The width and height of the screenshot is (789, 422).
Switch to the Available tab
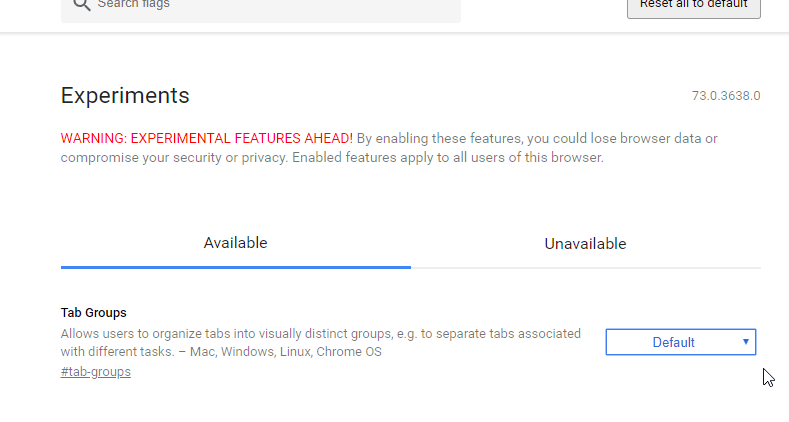(x=235, y=243)
